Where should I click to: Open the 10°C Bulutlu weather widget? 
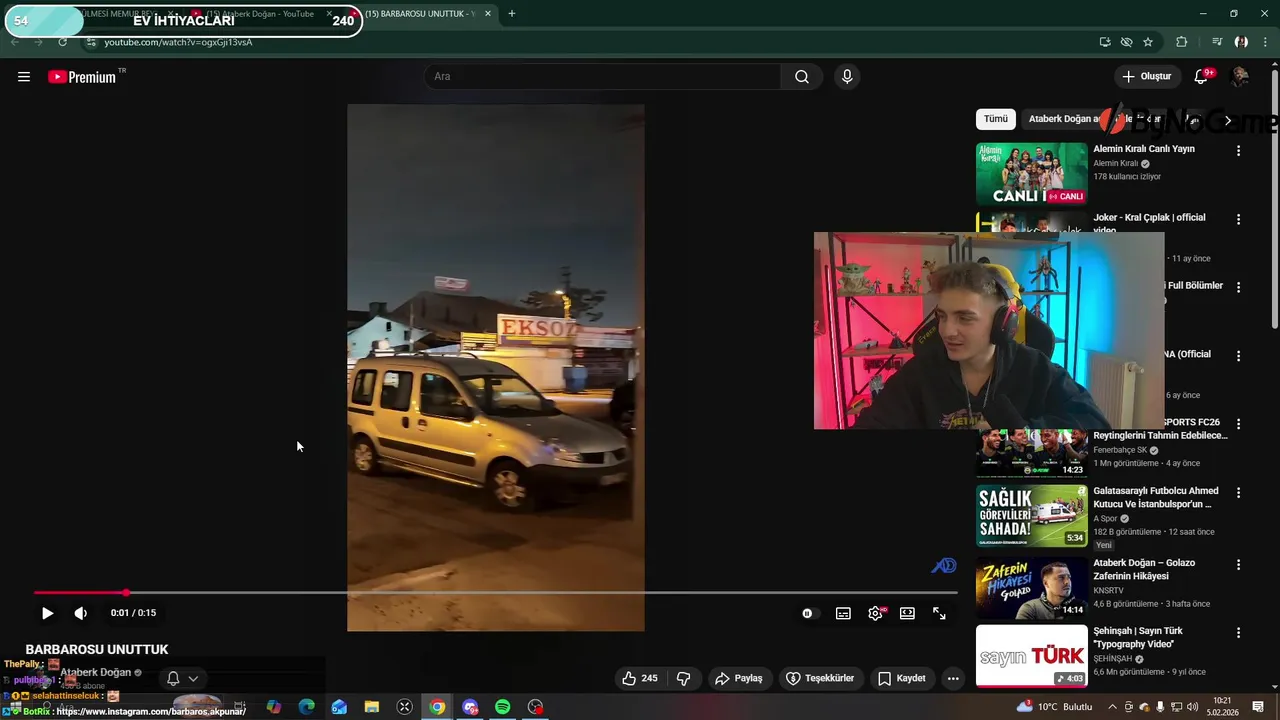[x=1053, y=707]
